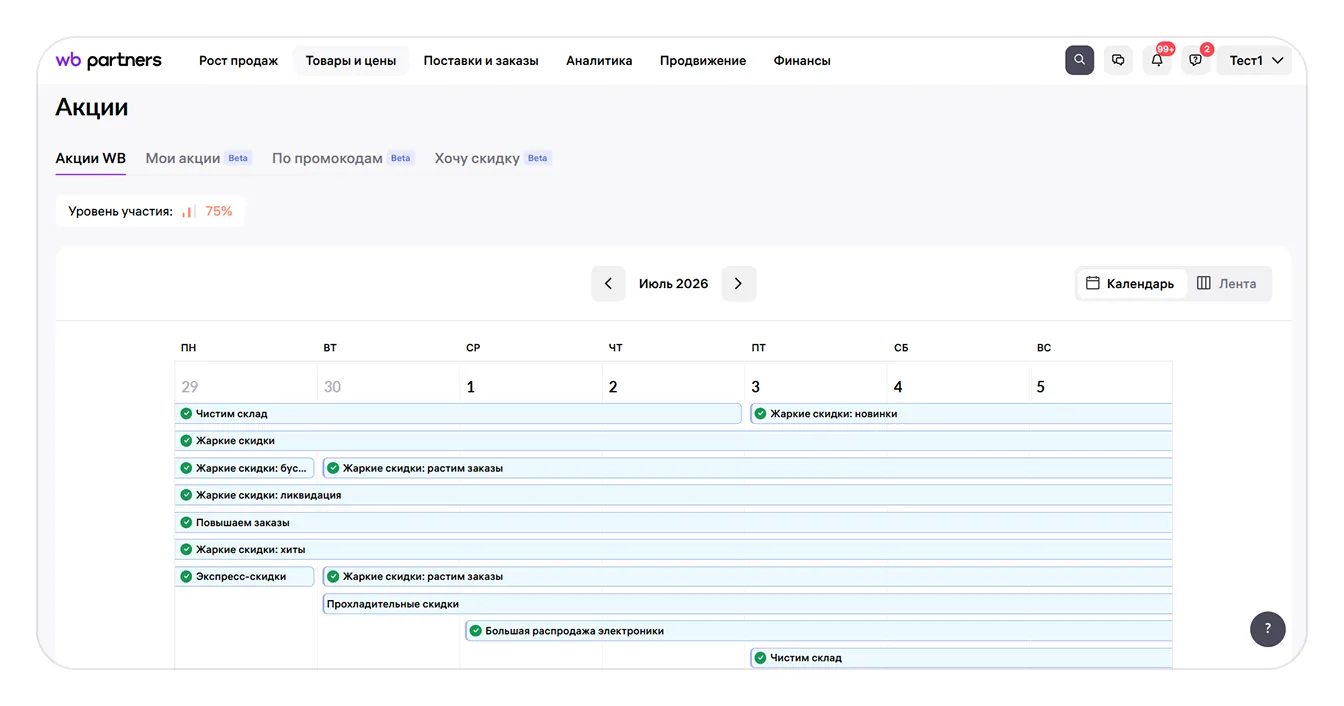Open the Товары и цены menu
The image size is (1344, 706).
(351, 61)
